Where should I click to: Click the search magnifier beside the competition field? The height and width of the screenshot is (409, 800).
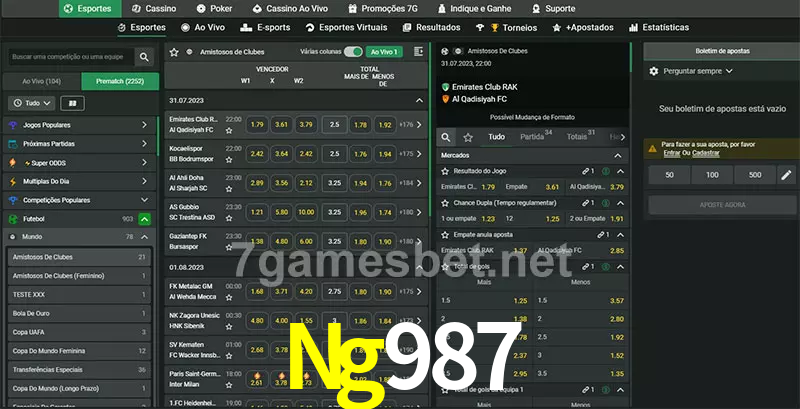[x=146, y=58]
